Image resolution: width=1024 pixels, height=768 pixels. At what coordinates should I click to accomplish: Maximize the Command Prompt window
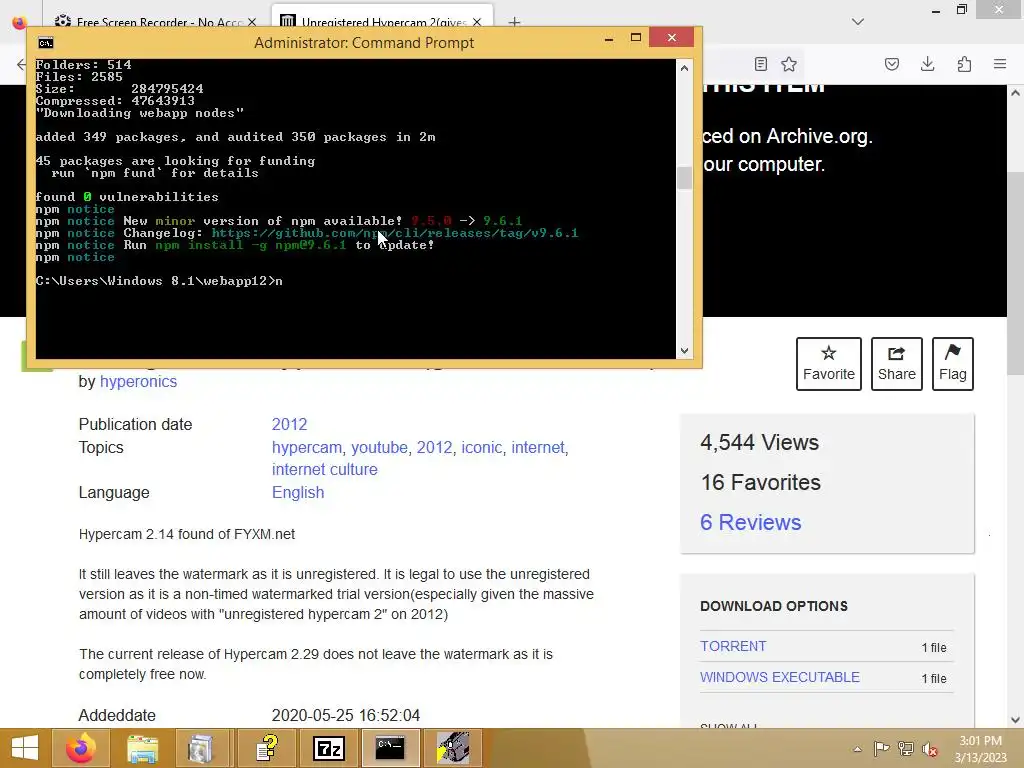pos(635,38)
